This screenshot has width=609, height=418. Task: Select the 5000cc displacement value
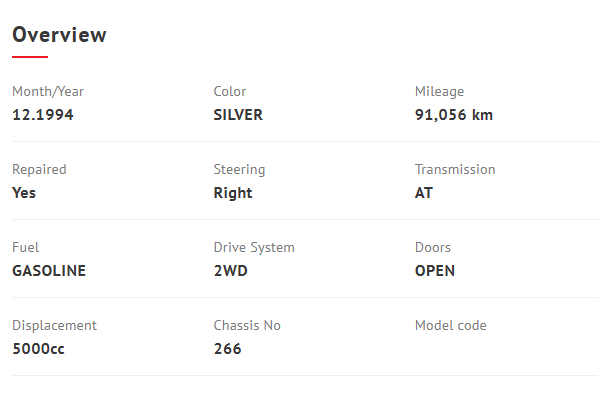pyautogui.click(x=39, y=349)
